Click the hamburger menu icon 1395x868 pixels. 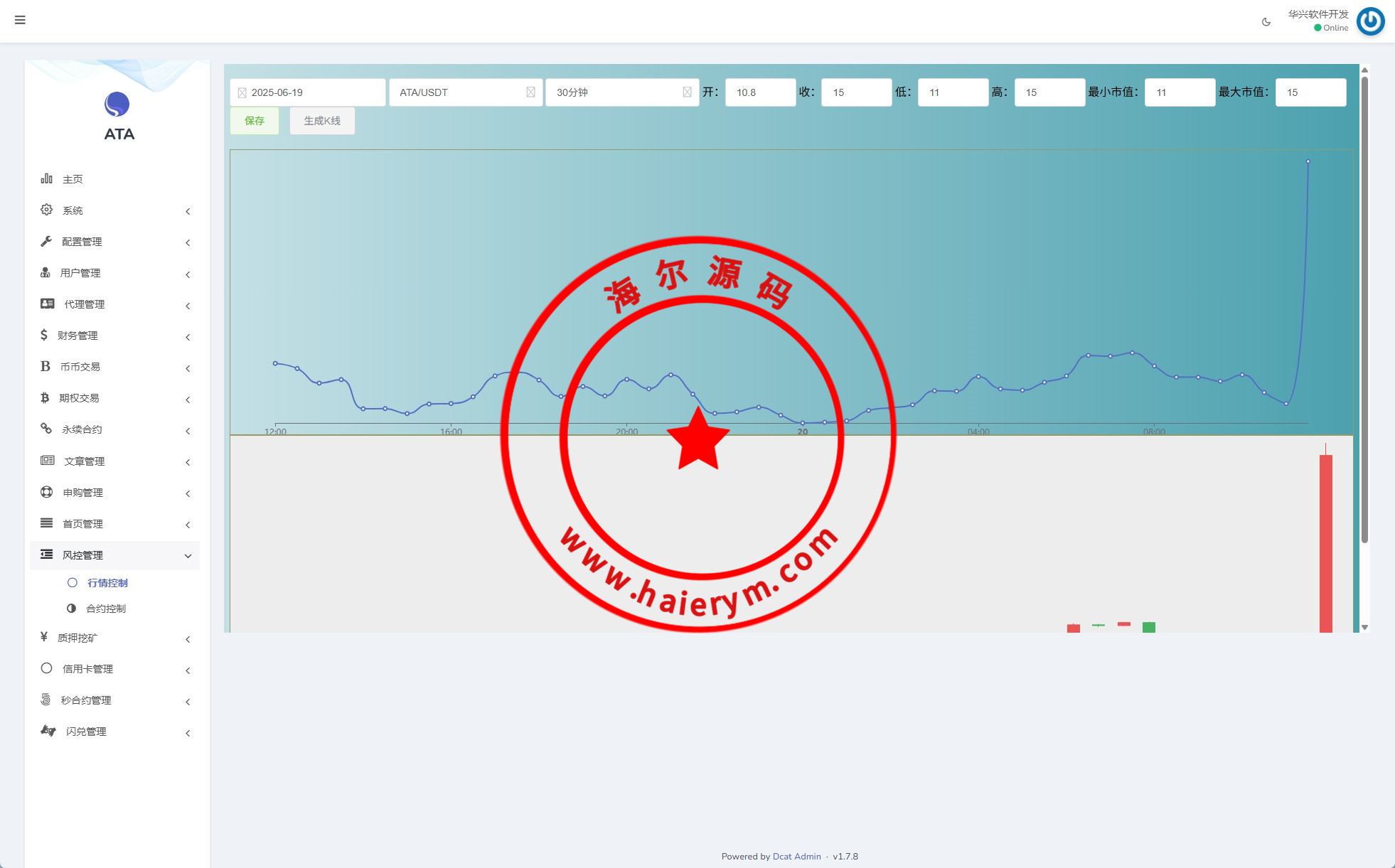coord(20,20)
